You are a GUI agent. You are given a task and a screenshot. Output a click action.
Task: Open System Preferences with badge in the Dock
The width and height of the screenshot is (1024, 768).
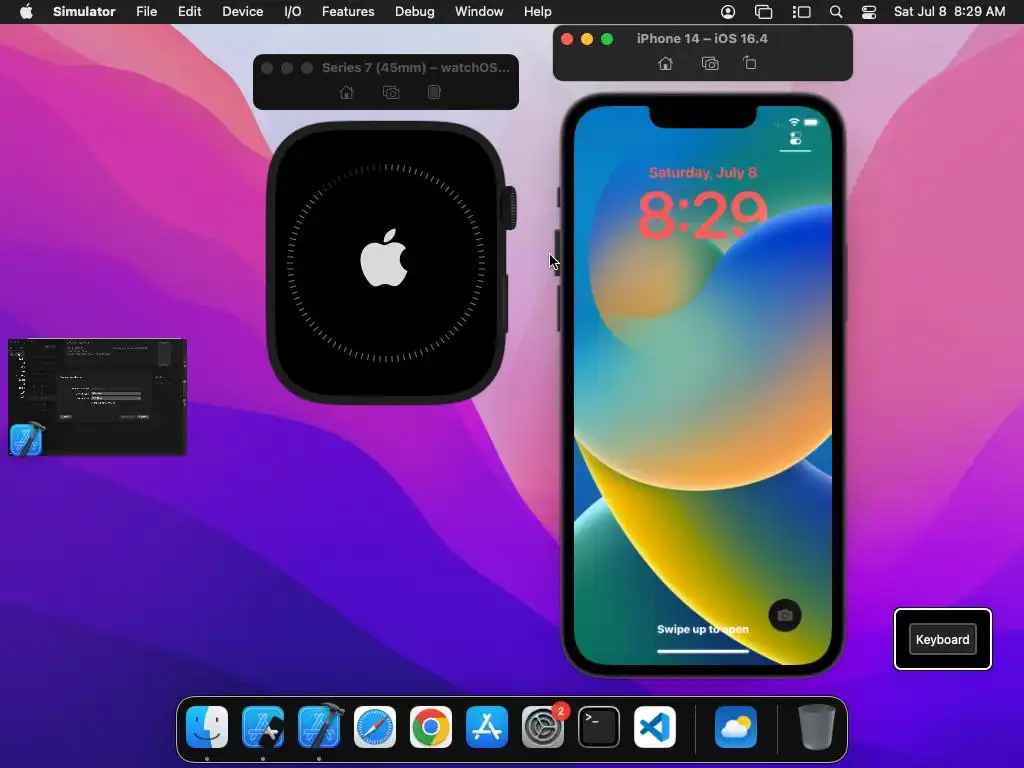(543, 726)
